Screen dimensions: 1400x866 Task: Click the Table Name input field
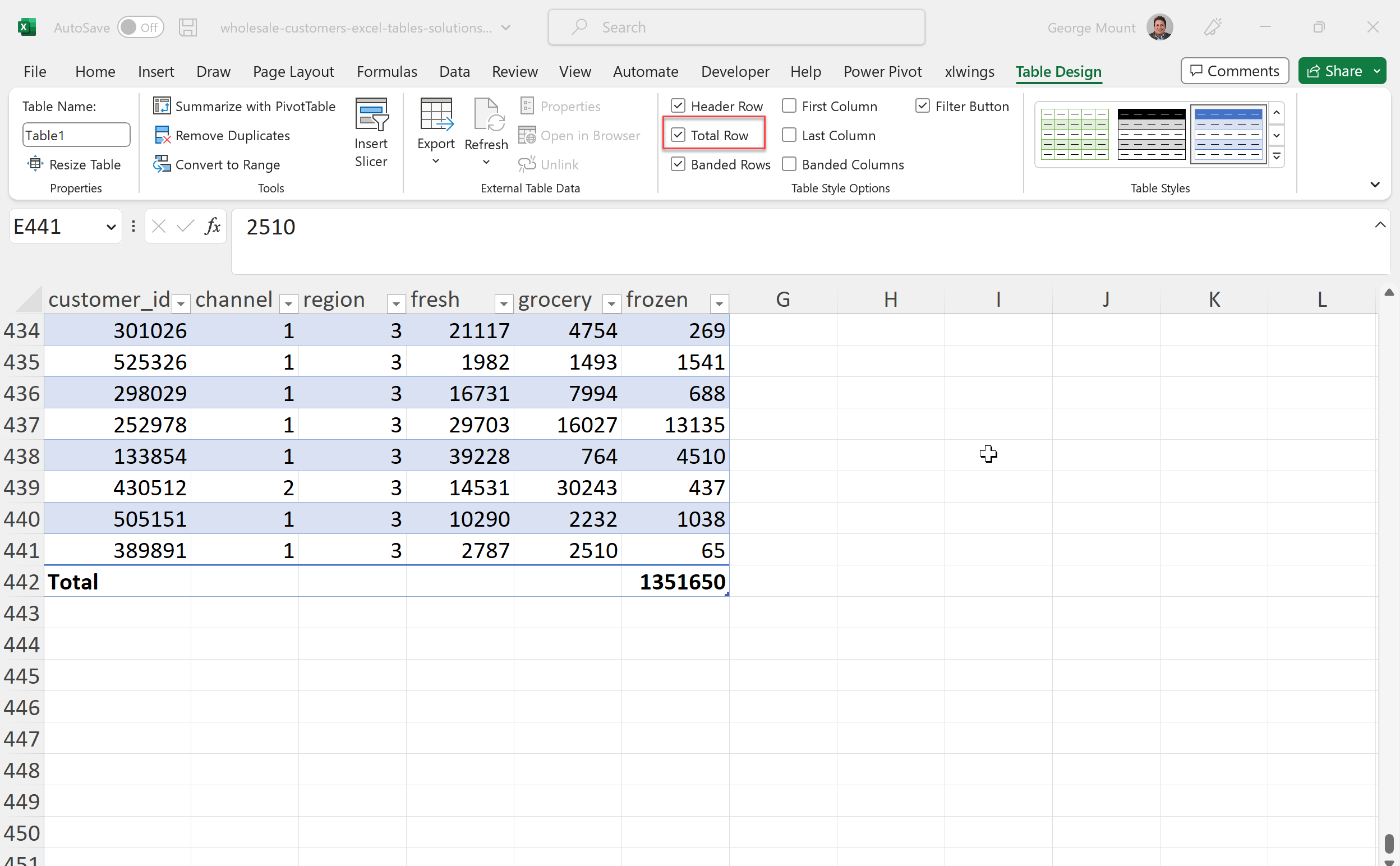(76, 135)
